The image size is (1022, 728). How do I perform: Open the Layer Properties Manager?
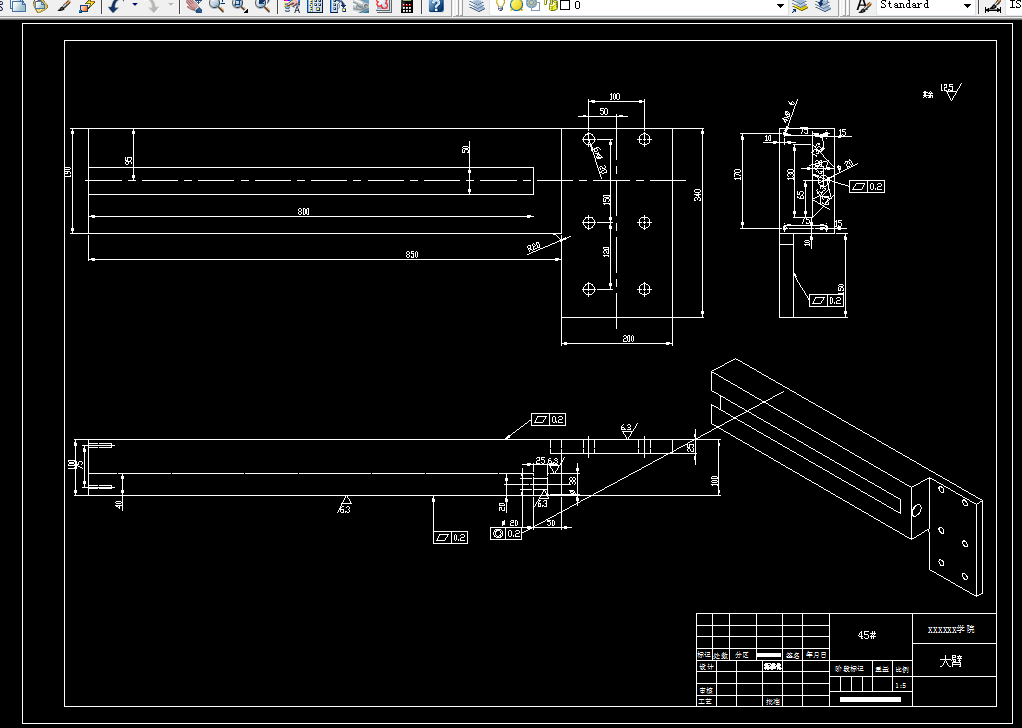[x=477, y=6]
